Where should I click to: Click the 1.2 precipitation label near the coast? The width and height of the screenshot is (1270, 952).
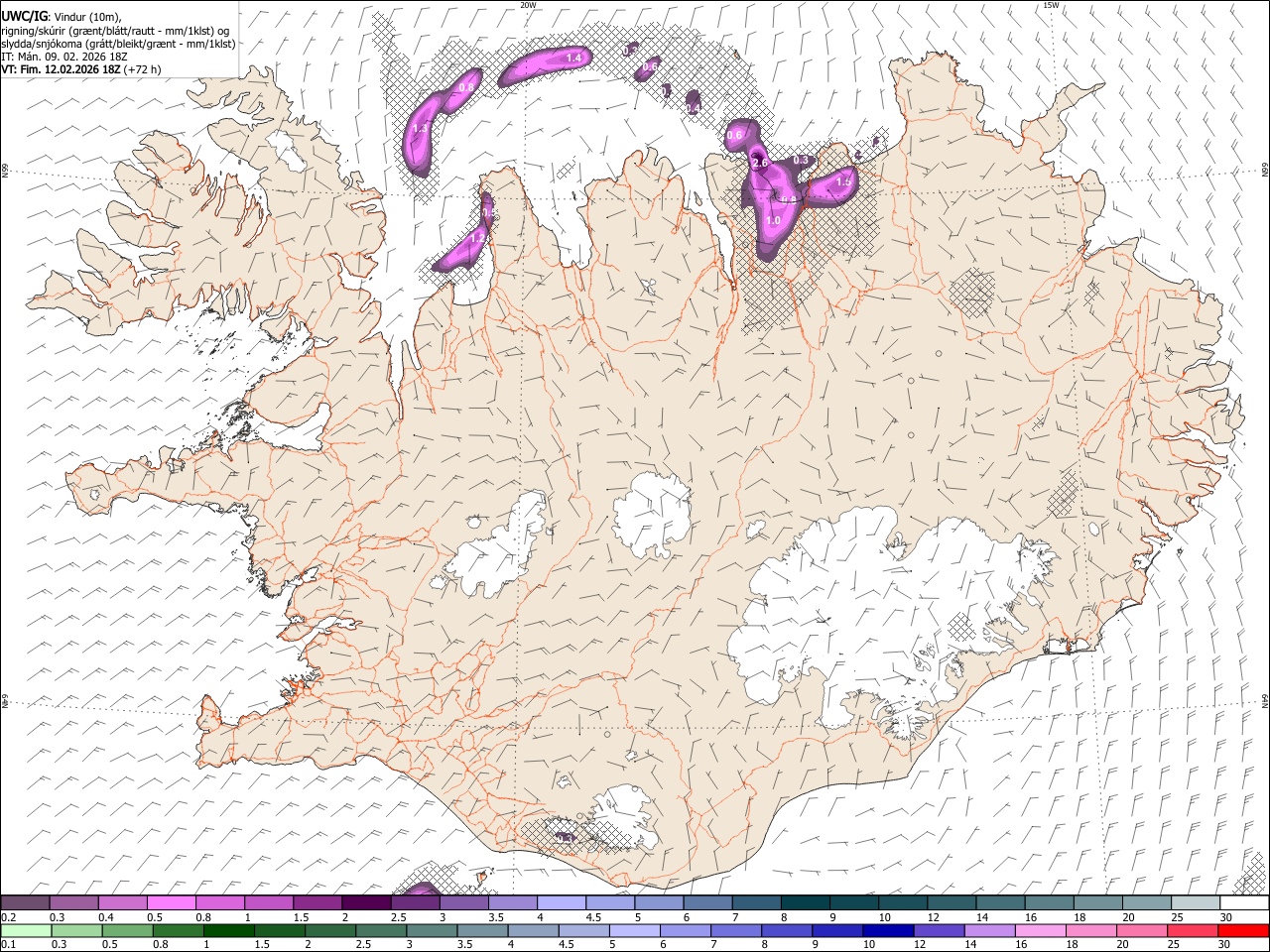477,238
